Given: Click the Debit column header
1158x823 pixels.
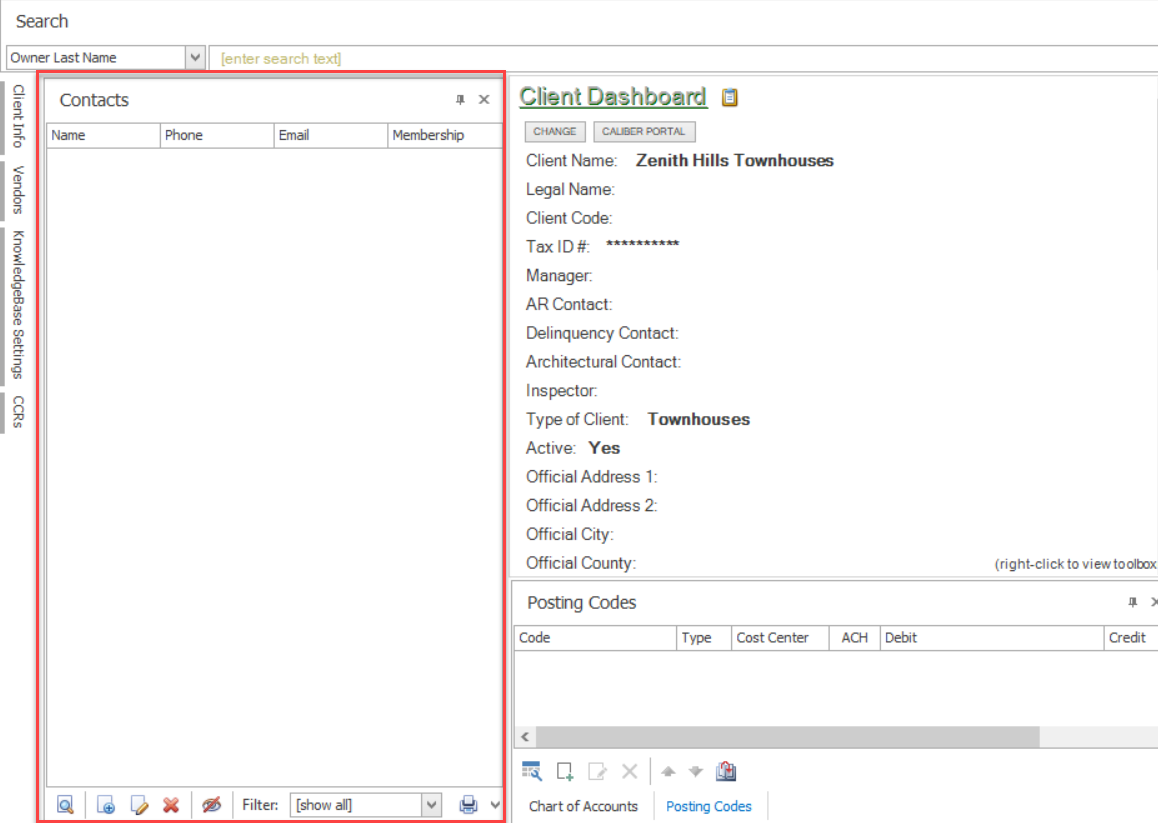Looking at the screenshot, I should tap(992, 638).
